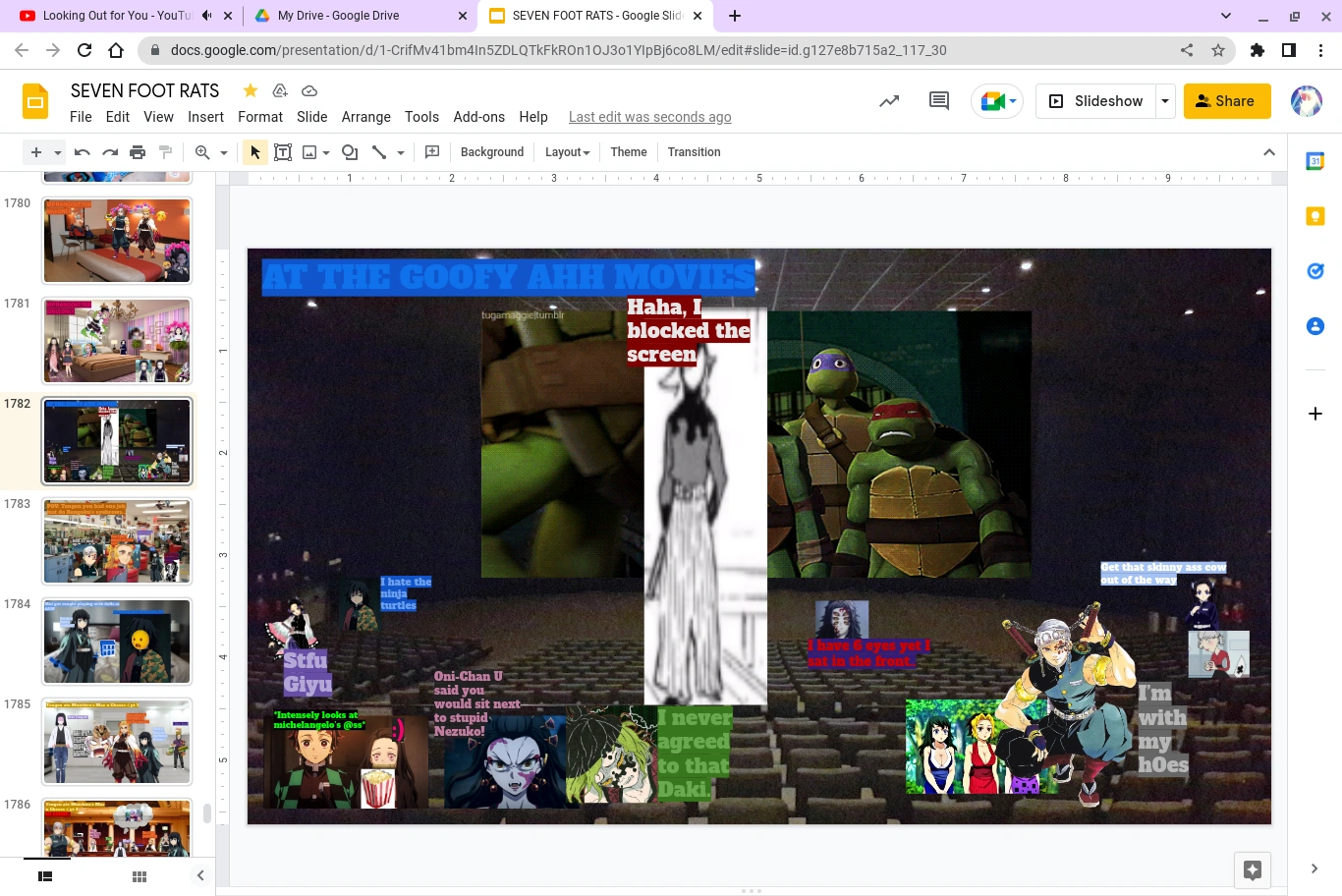Screen dimensions: 1342x896
Task: Open comment history icon
Action: pyautogui.click(x=939, y=101)
